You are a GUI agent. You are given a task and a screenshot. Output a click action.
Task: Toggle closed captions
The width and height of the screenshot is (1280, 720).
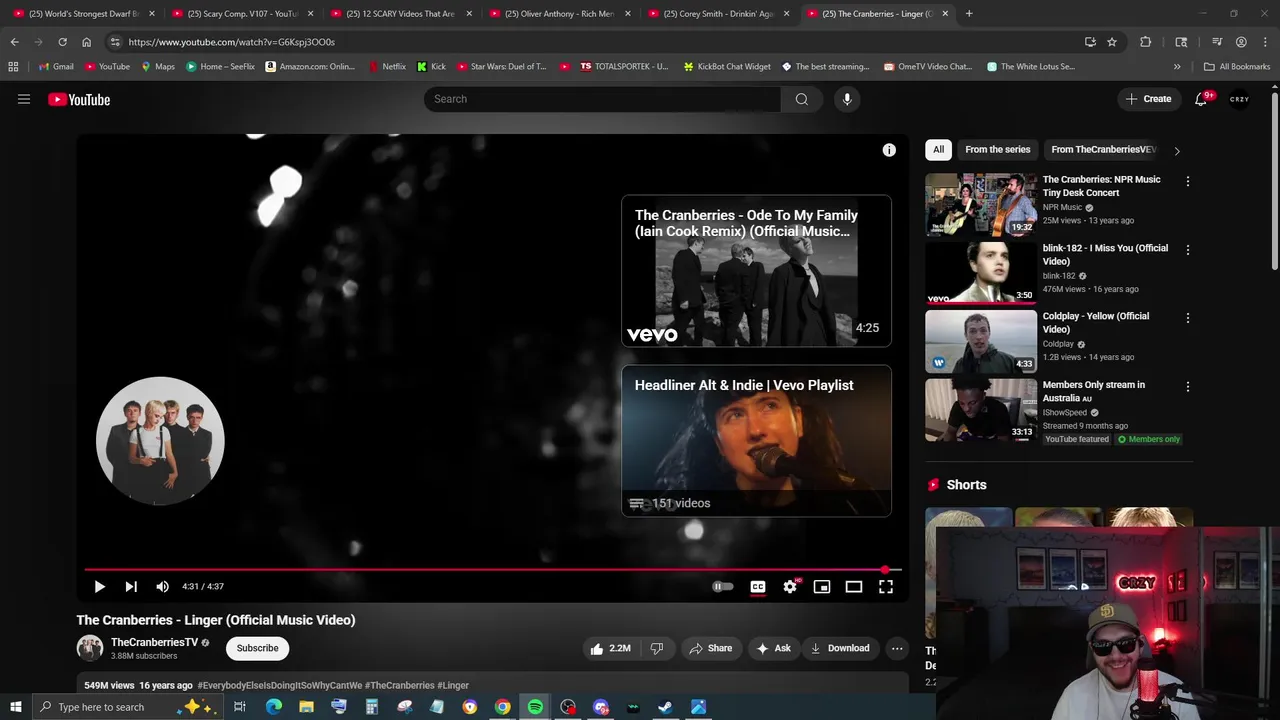[758, 587]
